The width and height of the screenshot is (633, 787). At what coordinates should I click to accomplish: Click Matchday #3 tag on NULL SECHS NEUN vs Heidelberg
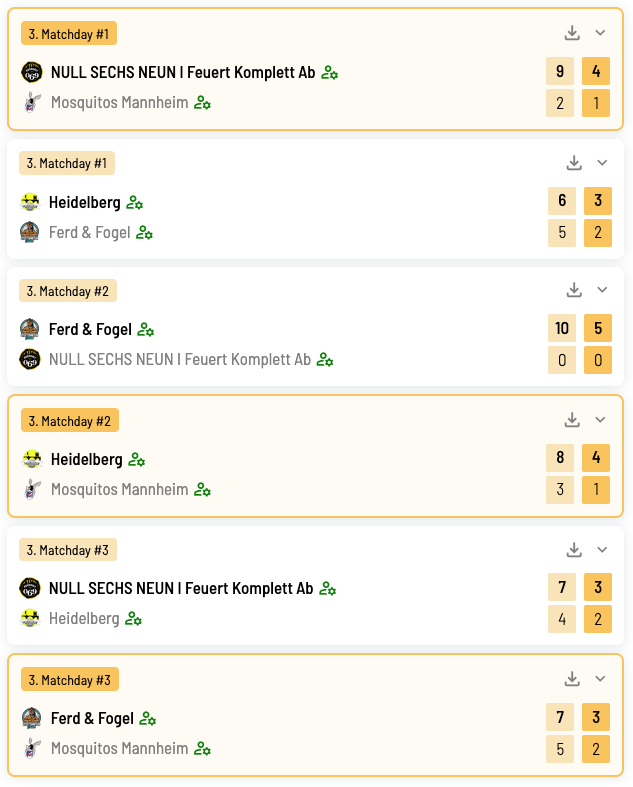68,550
